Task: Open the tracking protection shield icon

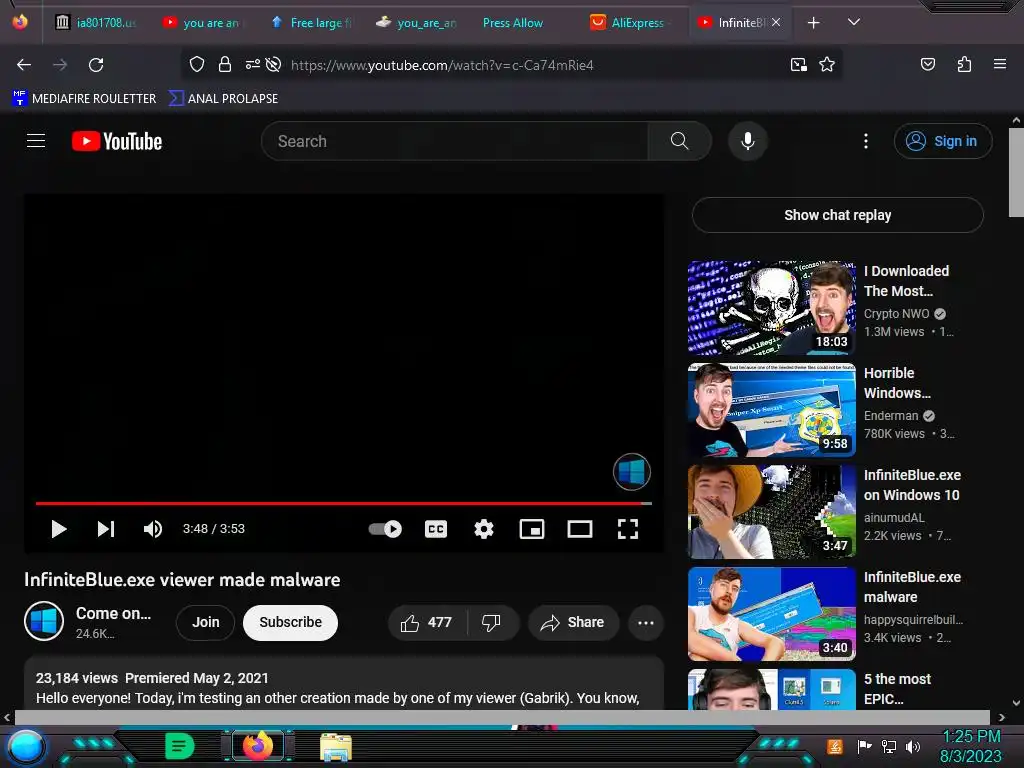Action: tap(197, 64)
